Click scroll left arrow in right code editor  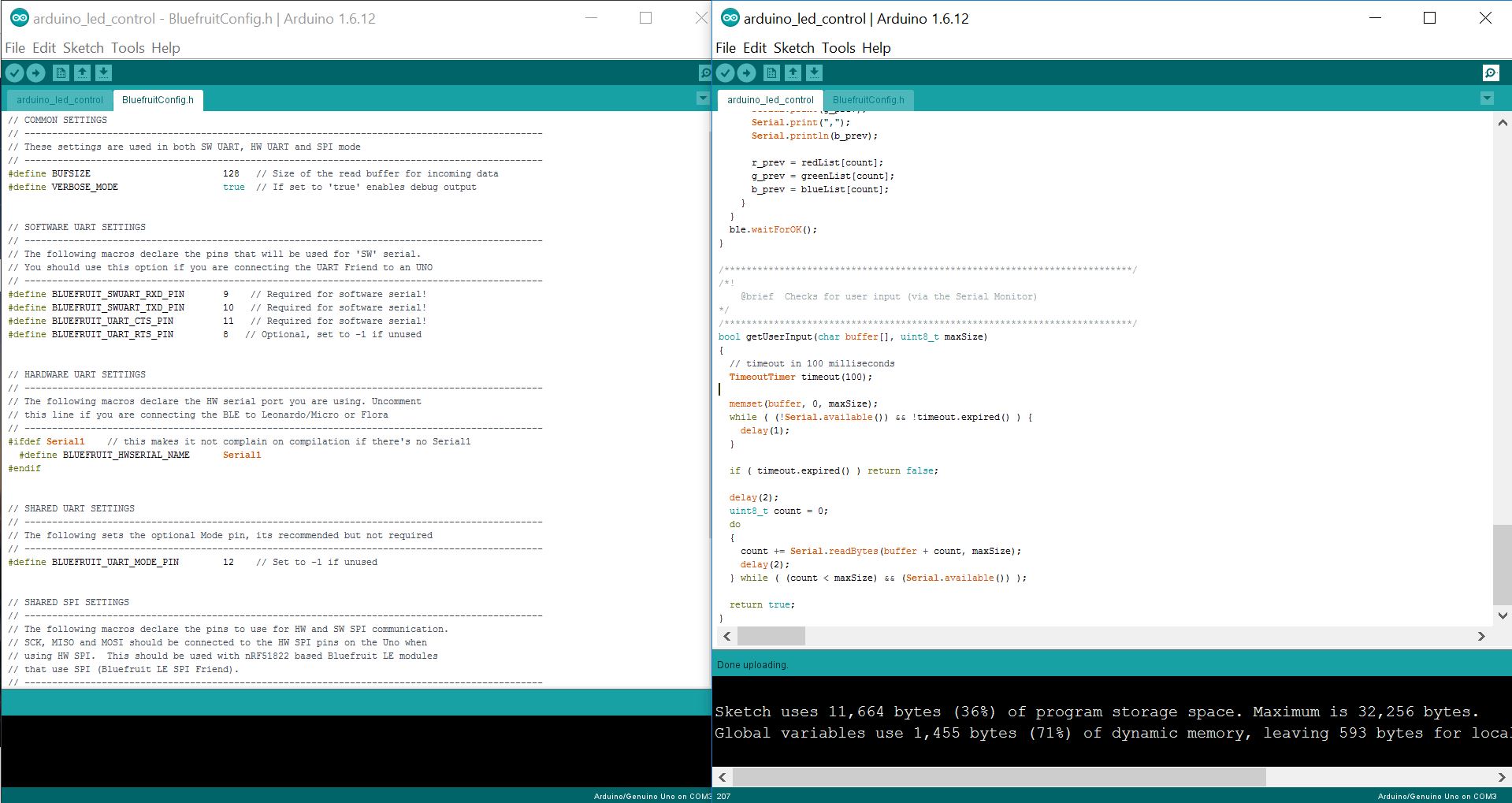coord(726,636)
